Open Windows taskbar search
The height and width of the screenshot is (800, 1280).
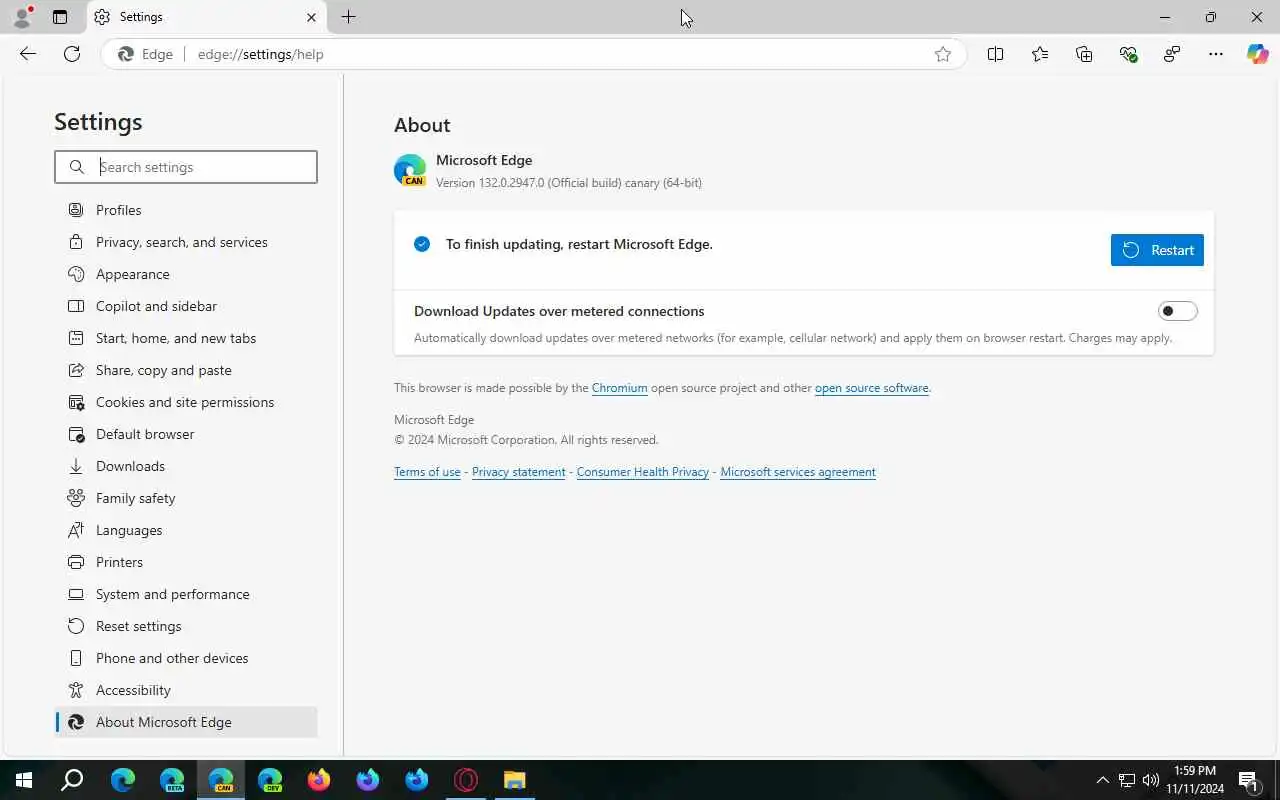pos(72,780)
